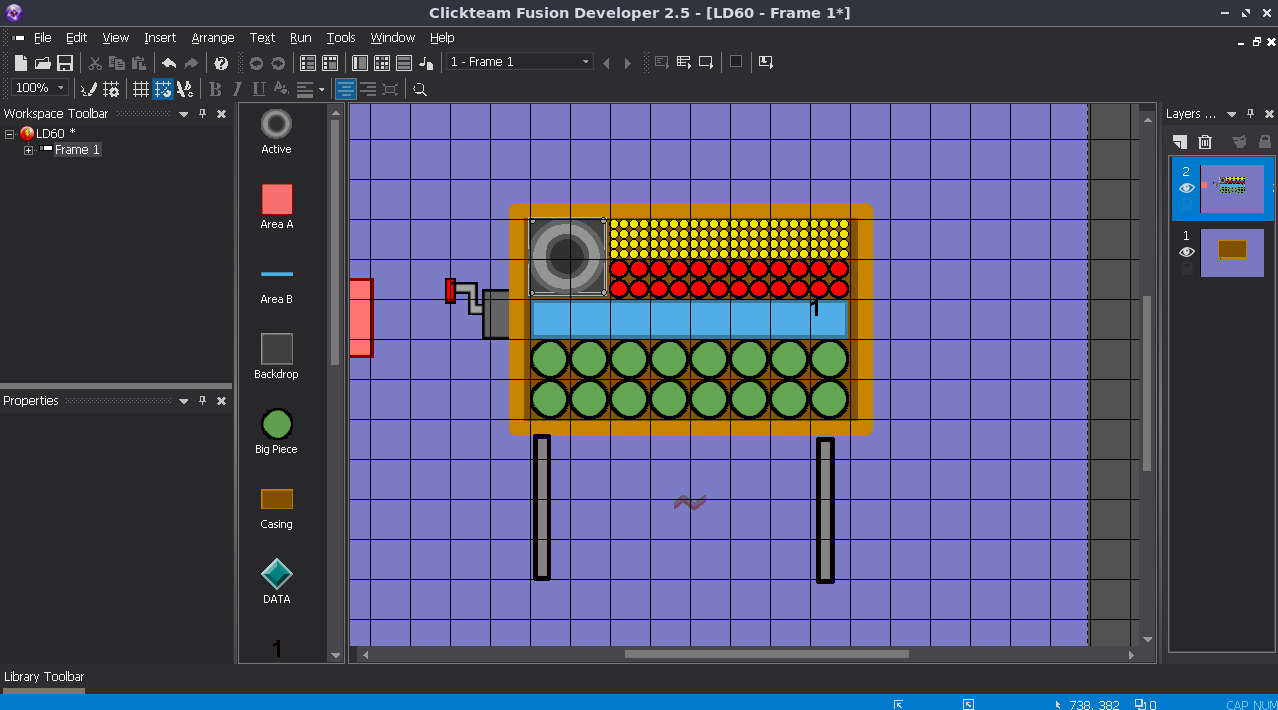Open the Run menu
This screenshot has width=1278, height=710.
301,37
